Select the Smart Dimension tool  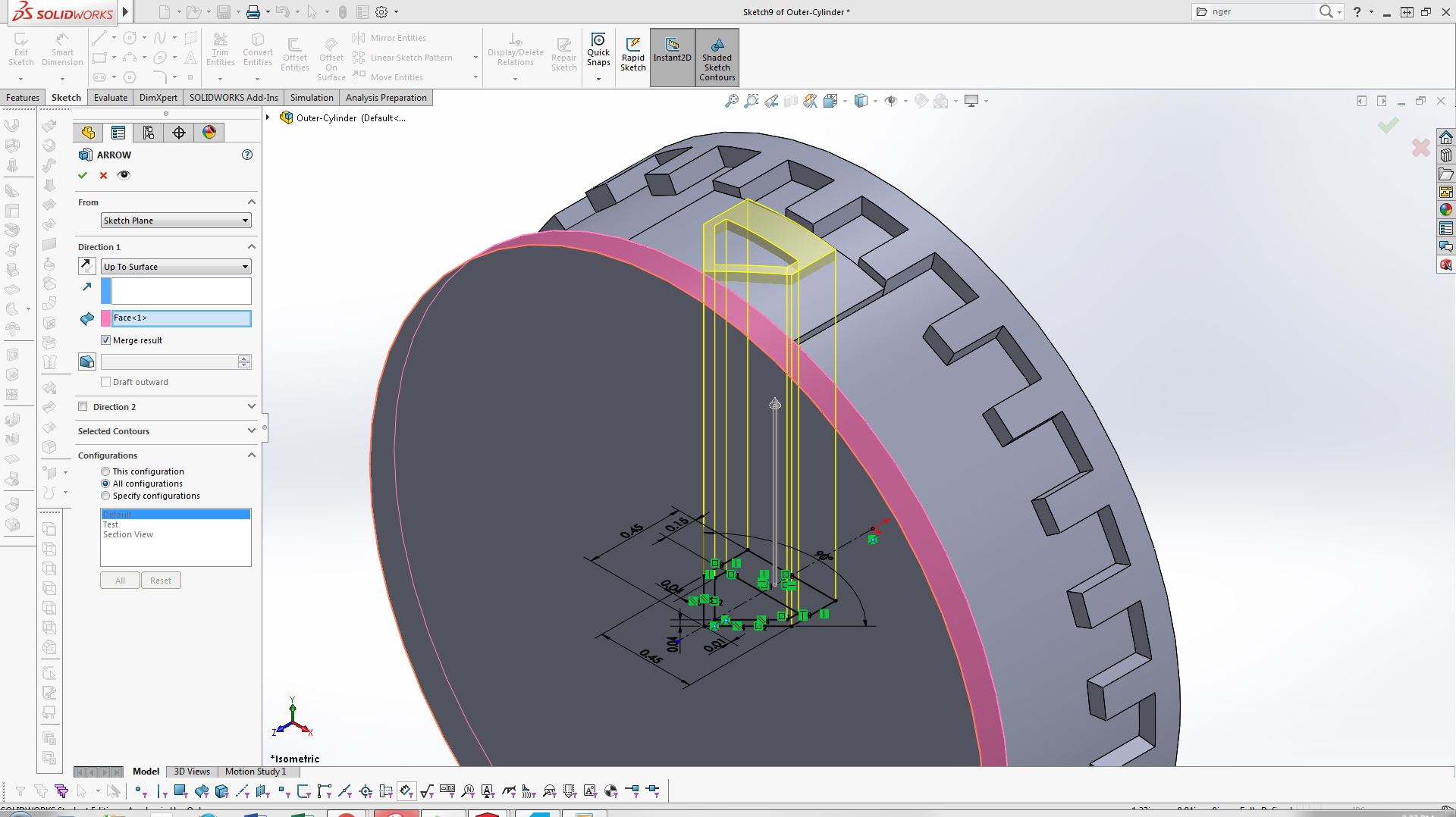point(62,49)
